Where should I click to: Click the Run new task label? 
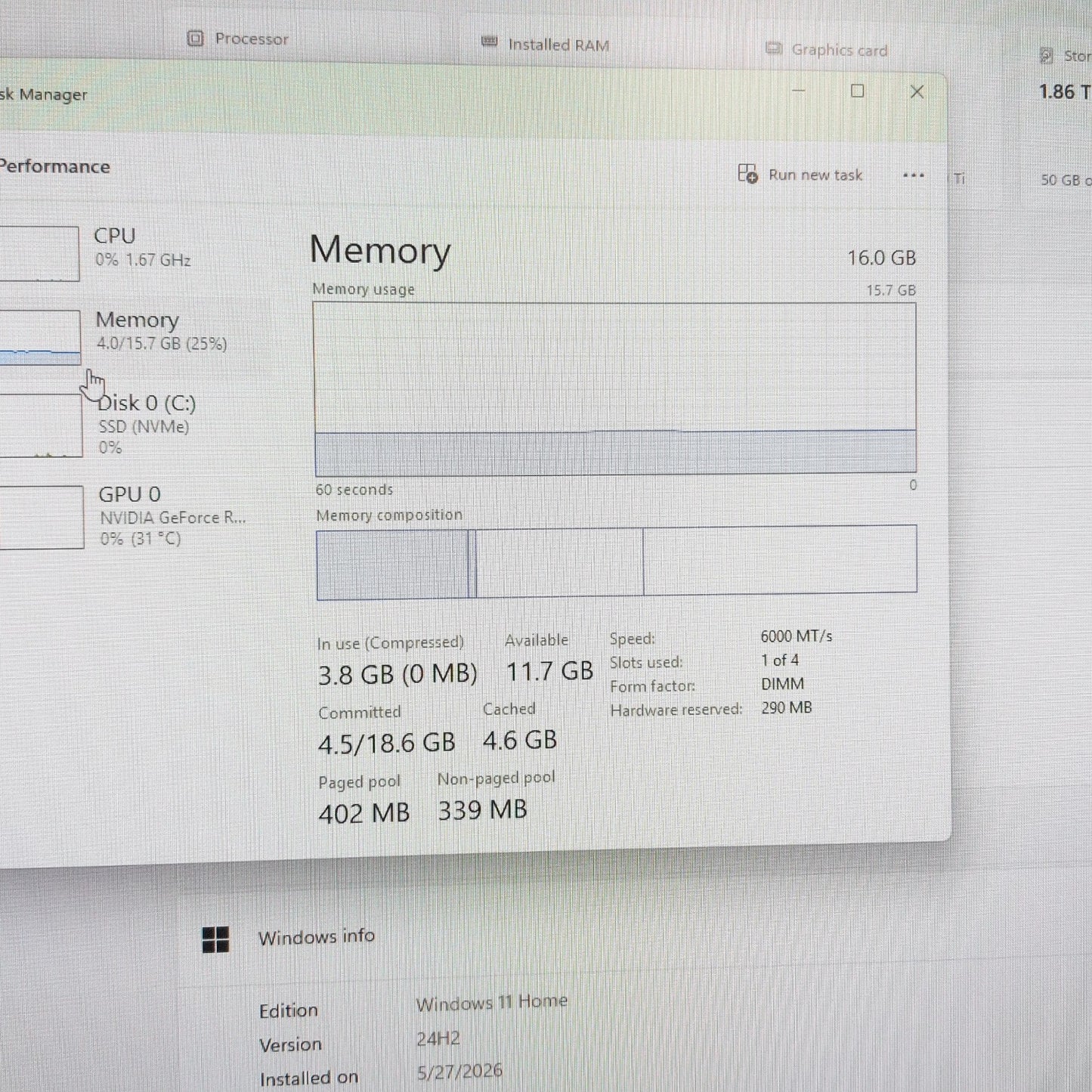click(x=815, y=175)
